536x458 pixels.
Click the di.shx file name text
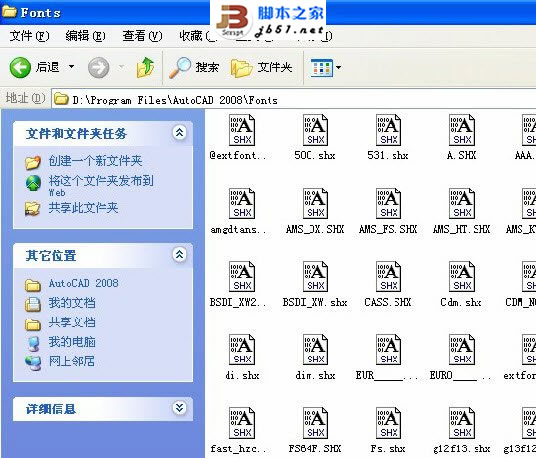click(x=242, y=375)
